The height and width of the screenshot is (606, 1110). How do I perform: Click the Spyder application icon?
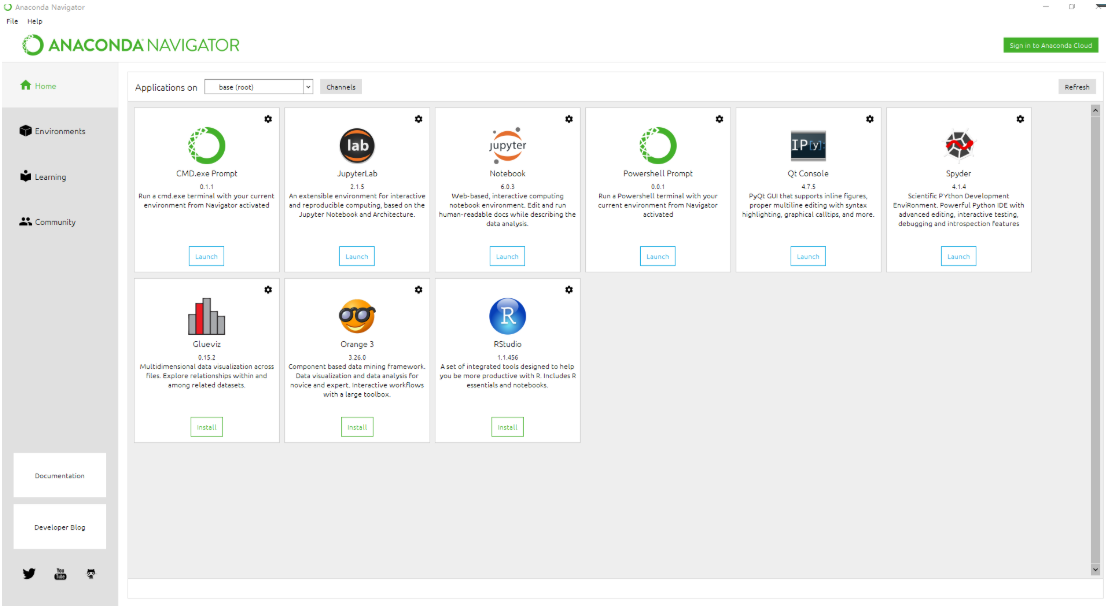click(x=959, y=145)
